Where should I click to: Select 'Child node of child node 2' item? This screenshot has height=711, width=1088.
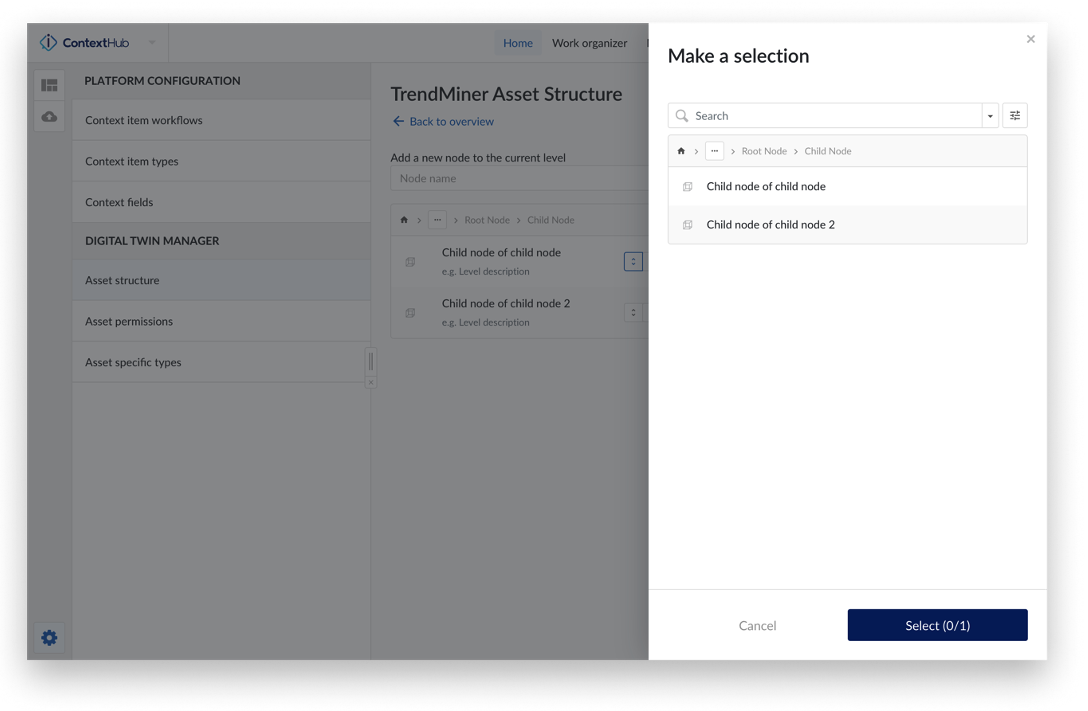[x=770, y=225]
